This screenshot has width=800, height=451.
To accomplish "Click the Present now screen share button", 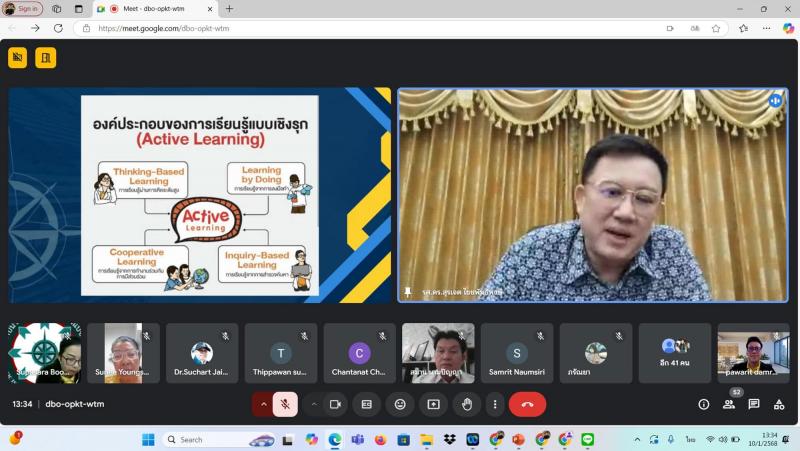I will (433, 405).
